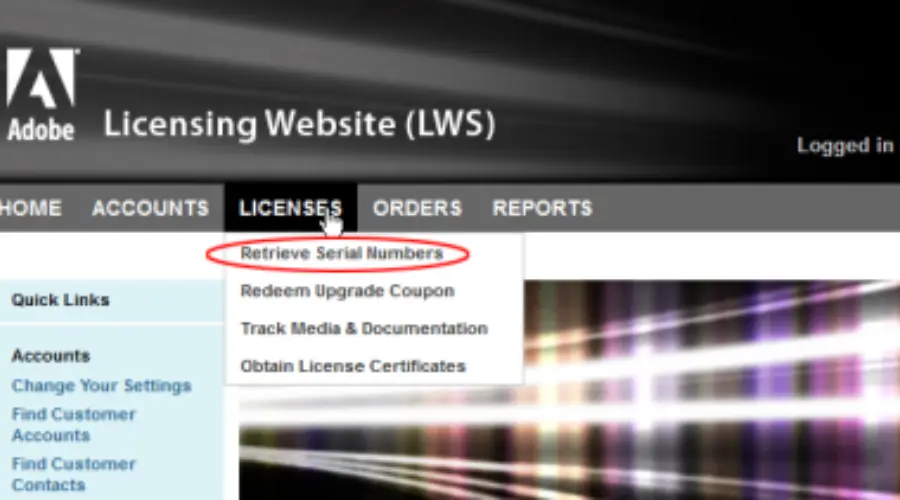Go to the HOME tab

pos(30,208)
